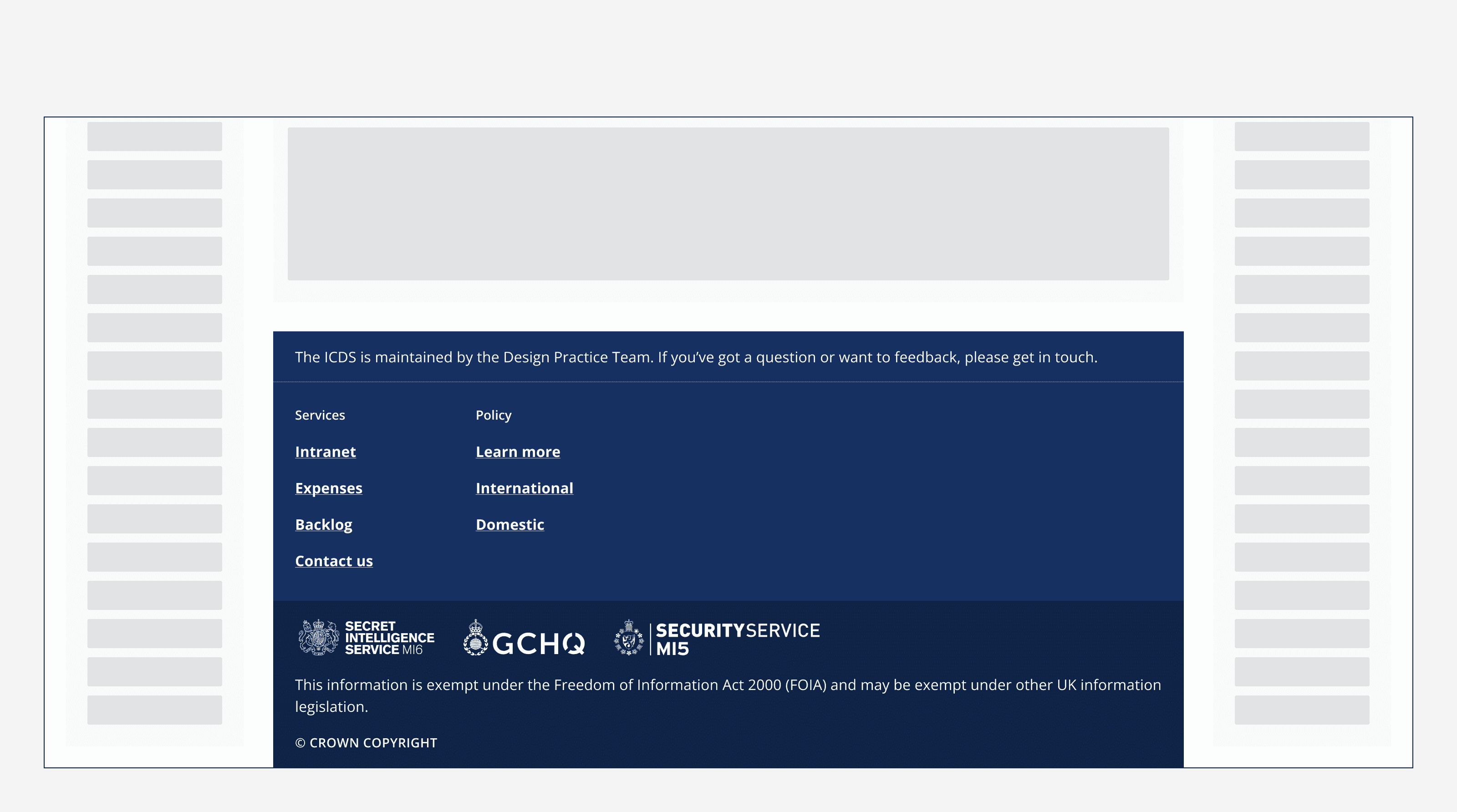Expand the Services navigation section
The image size is (1457, 812).
coord(320,414)
